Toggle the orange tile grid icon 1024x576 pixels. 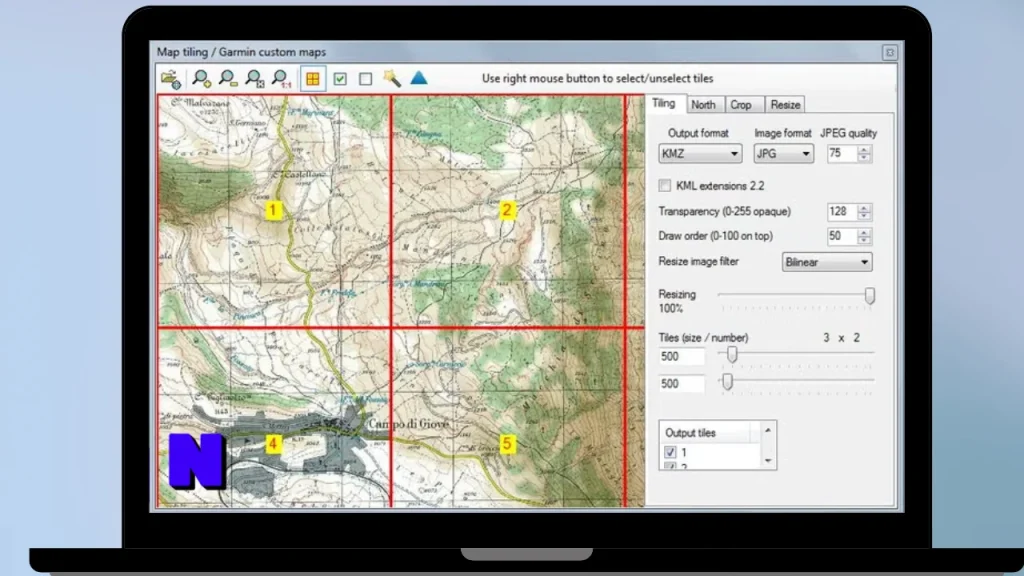313,79
